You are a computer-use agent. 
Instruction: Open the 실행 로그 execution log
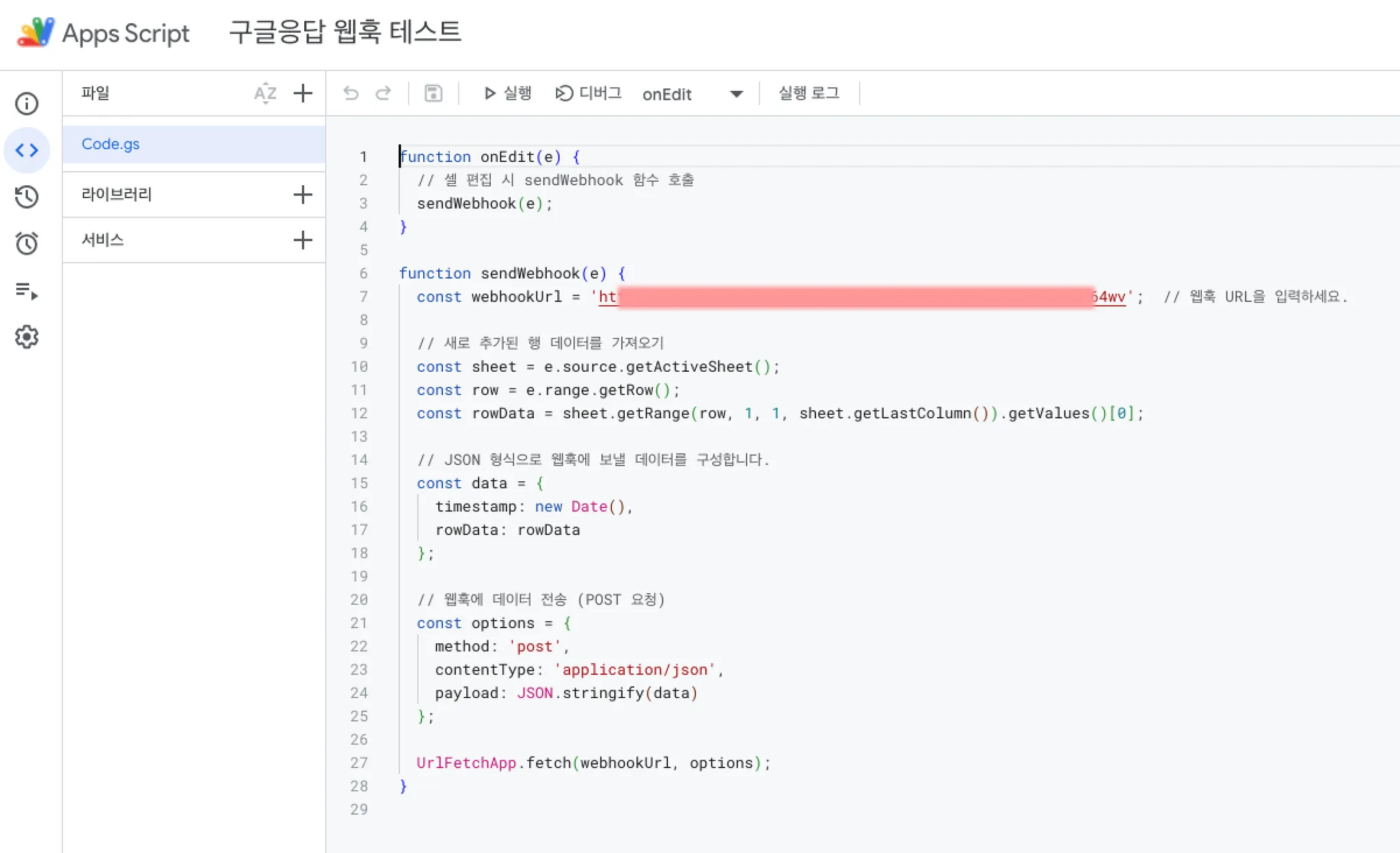[809, 93]
